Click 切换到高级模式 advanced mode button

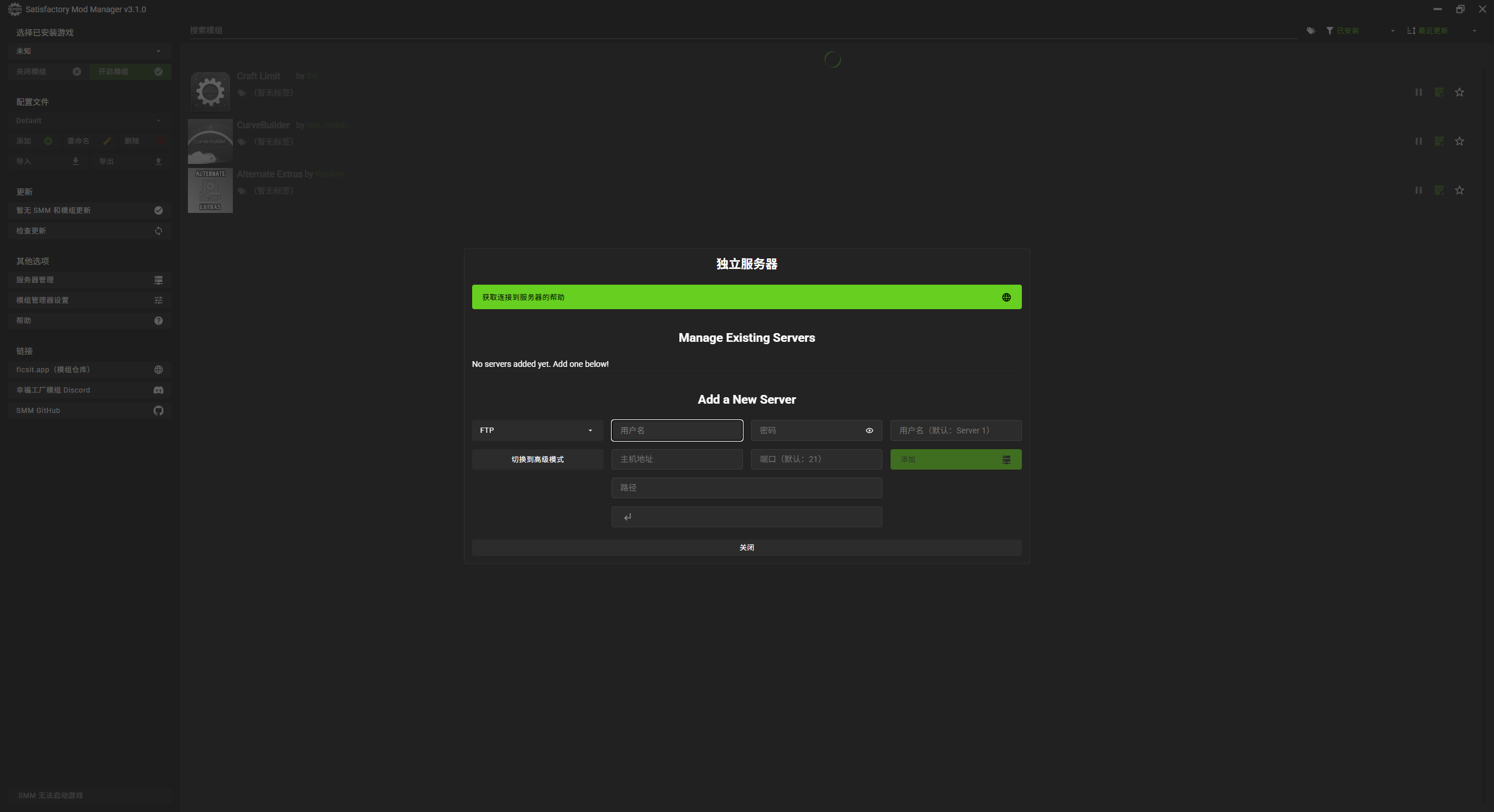(537, 460)
